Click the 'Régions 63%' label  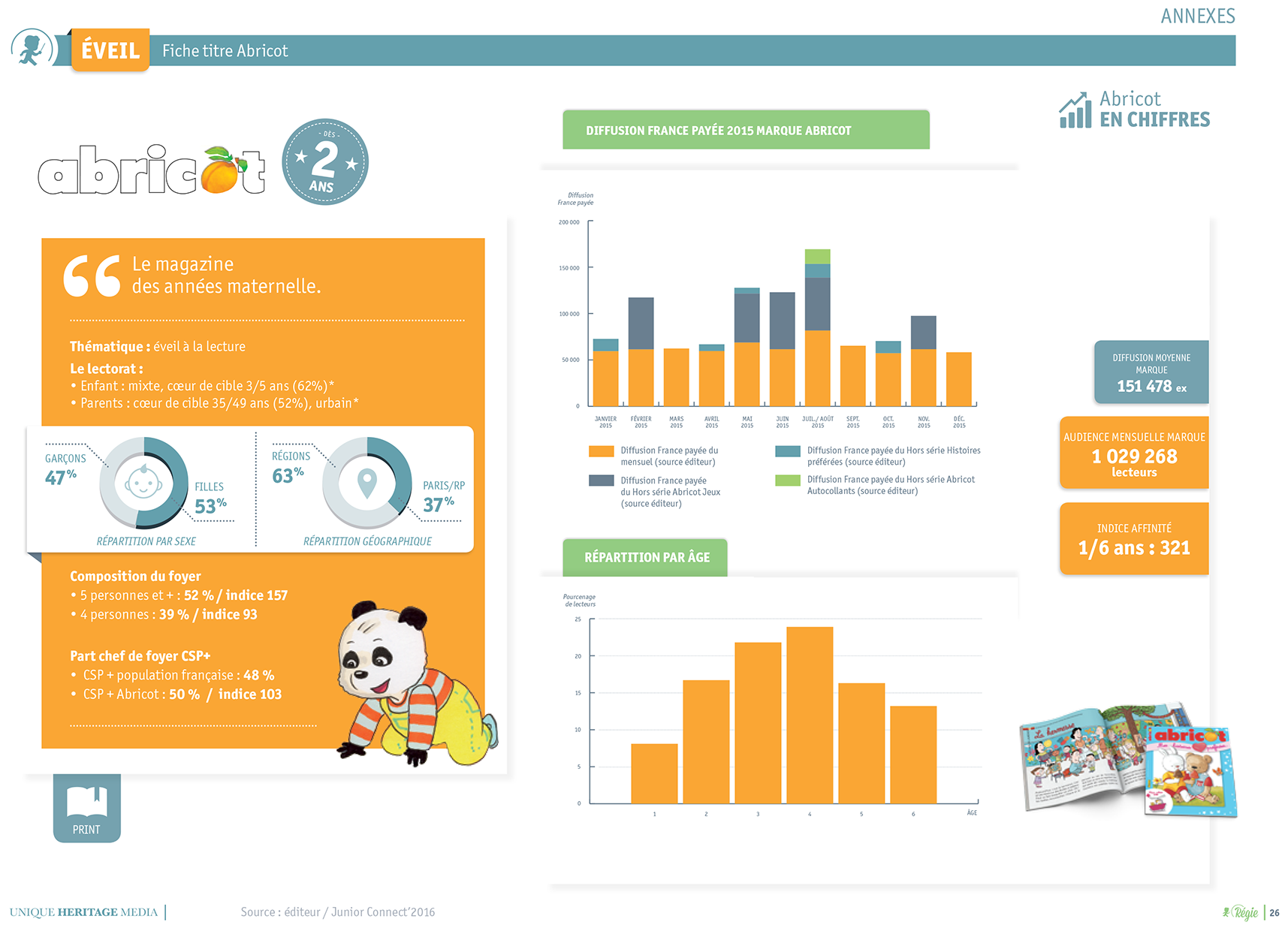point(291,467)
